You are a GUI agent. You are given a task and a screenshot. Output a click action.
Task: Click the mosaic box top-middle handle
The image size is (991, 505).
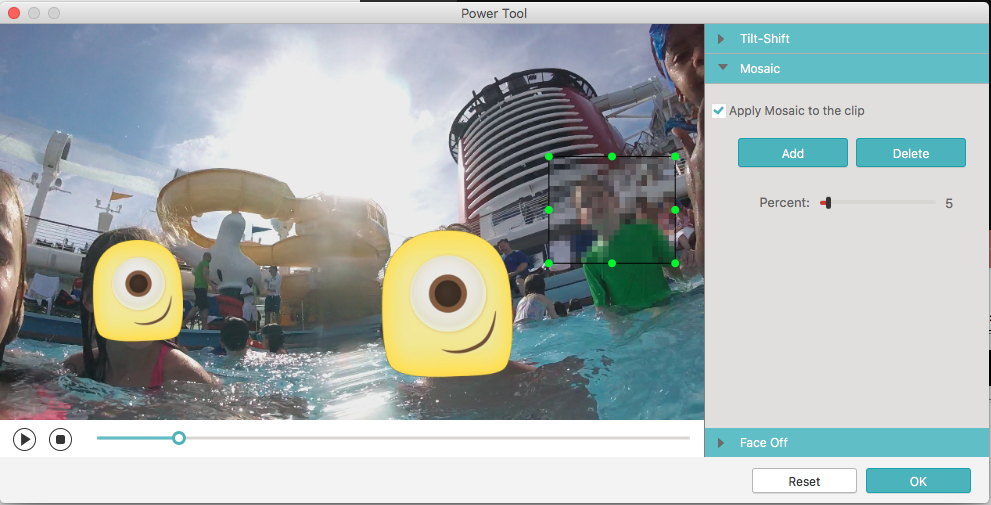tap(612, 156)
